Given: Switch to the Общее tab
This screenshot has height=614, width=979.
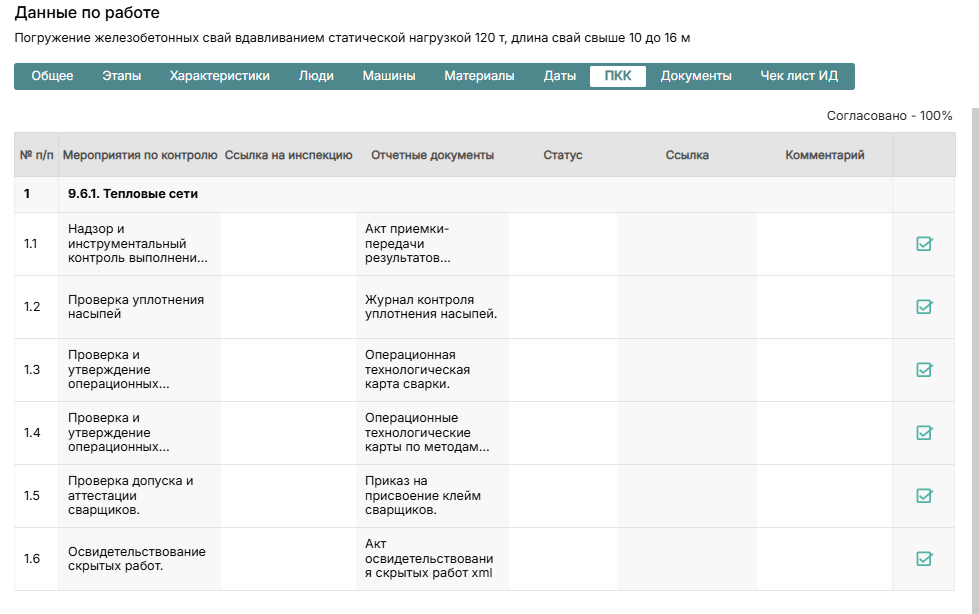Looking at the screenshot, I should click(52, 76).
